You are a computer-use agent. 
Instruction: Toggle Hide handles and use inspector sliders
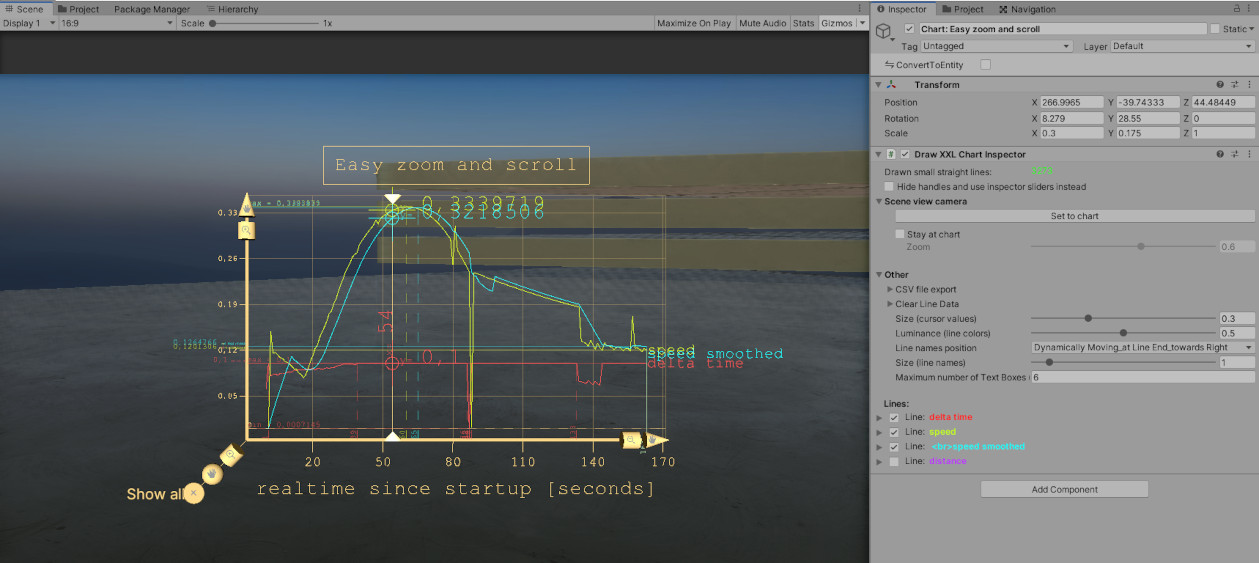[890, 187]
